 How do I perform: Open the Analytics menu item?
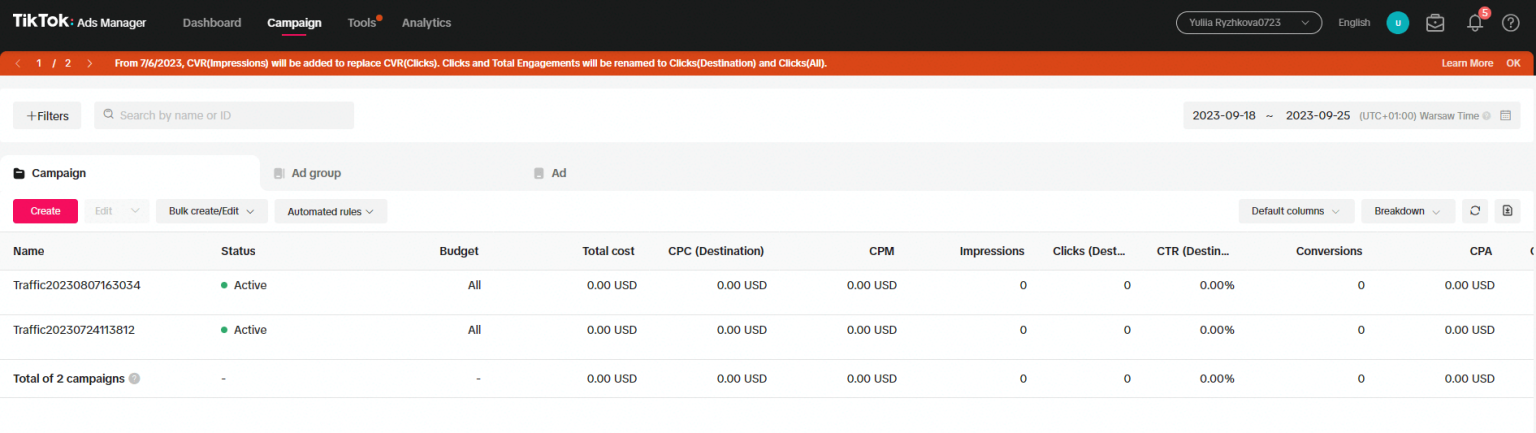pyautogui.click(x=426, y=23)
